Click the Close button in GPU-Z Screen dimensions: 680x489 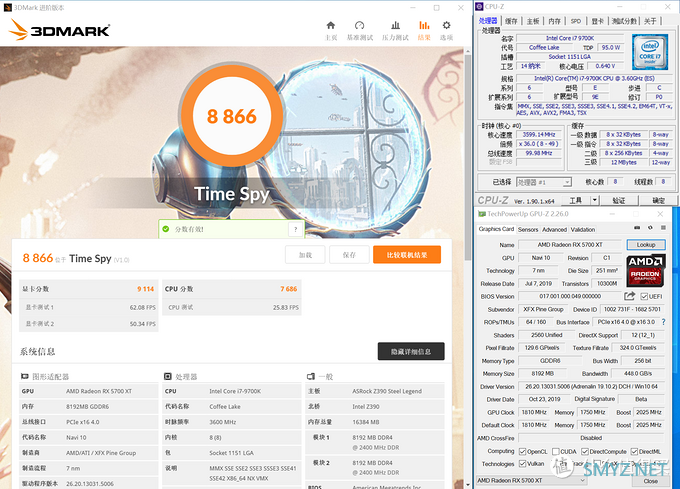pyautogui.click(x=650, y=481)
